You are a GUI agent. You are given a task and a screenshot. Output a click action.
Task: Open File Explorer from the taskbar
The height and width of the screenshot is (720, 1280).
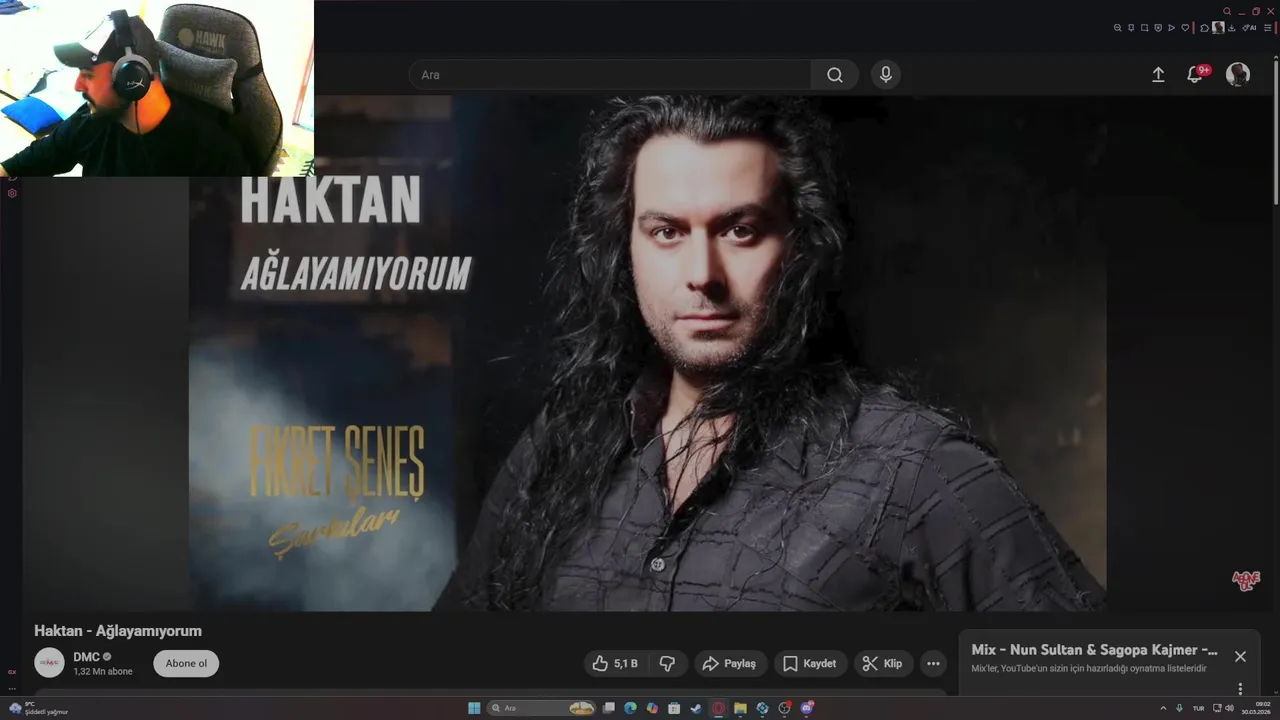coord(740,708)
